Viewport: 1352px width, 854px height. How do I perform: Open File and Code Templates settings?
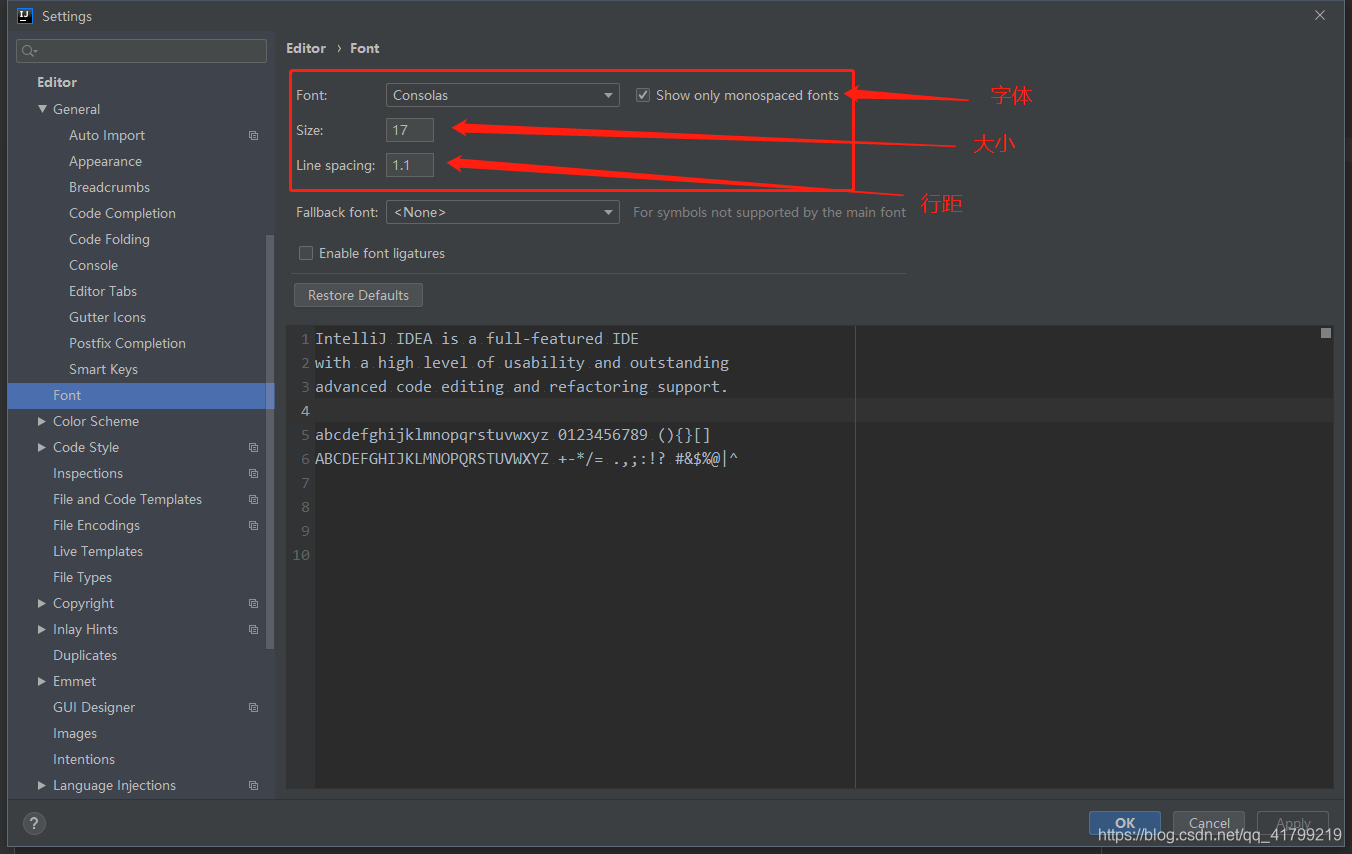[x=127, y=499]
